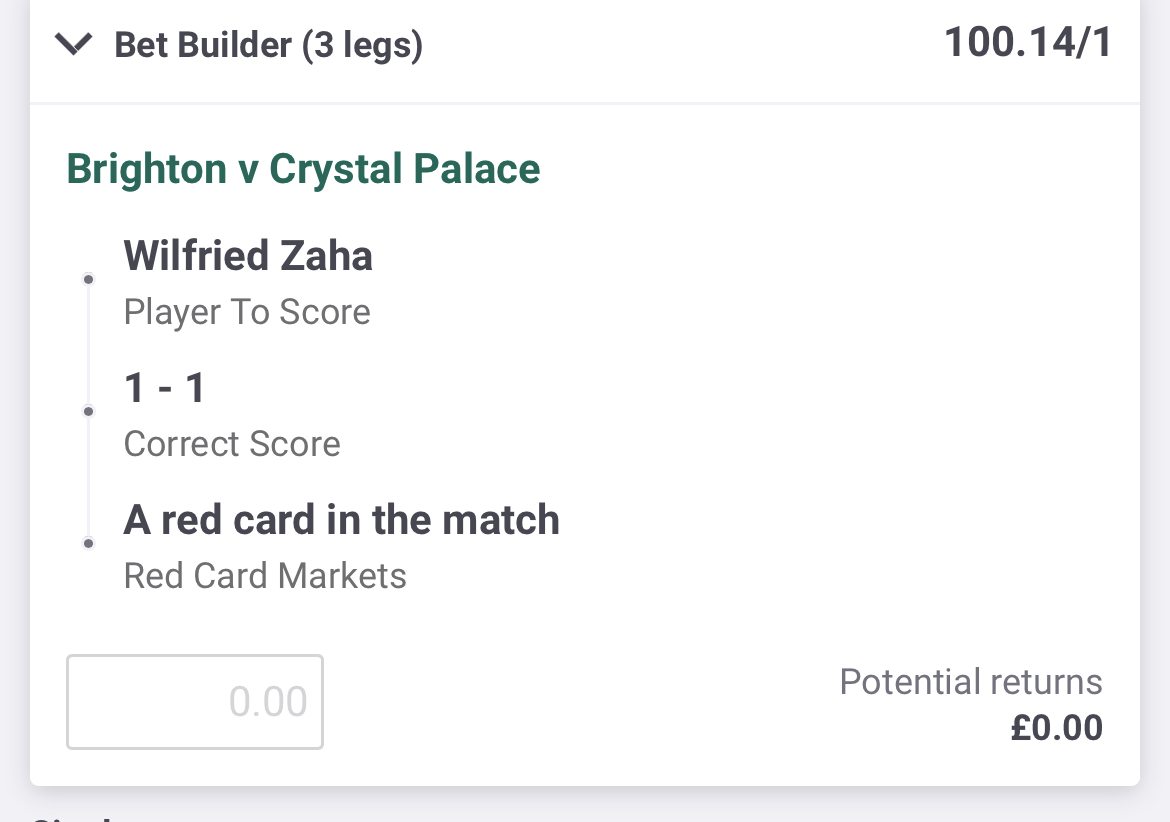The image size is (1170, 822).
Task: Click the Bet Builder (3 legs) header
Action: coord(269,45)
